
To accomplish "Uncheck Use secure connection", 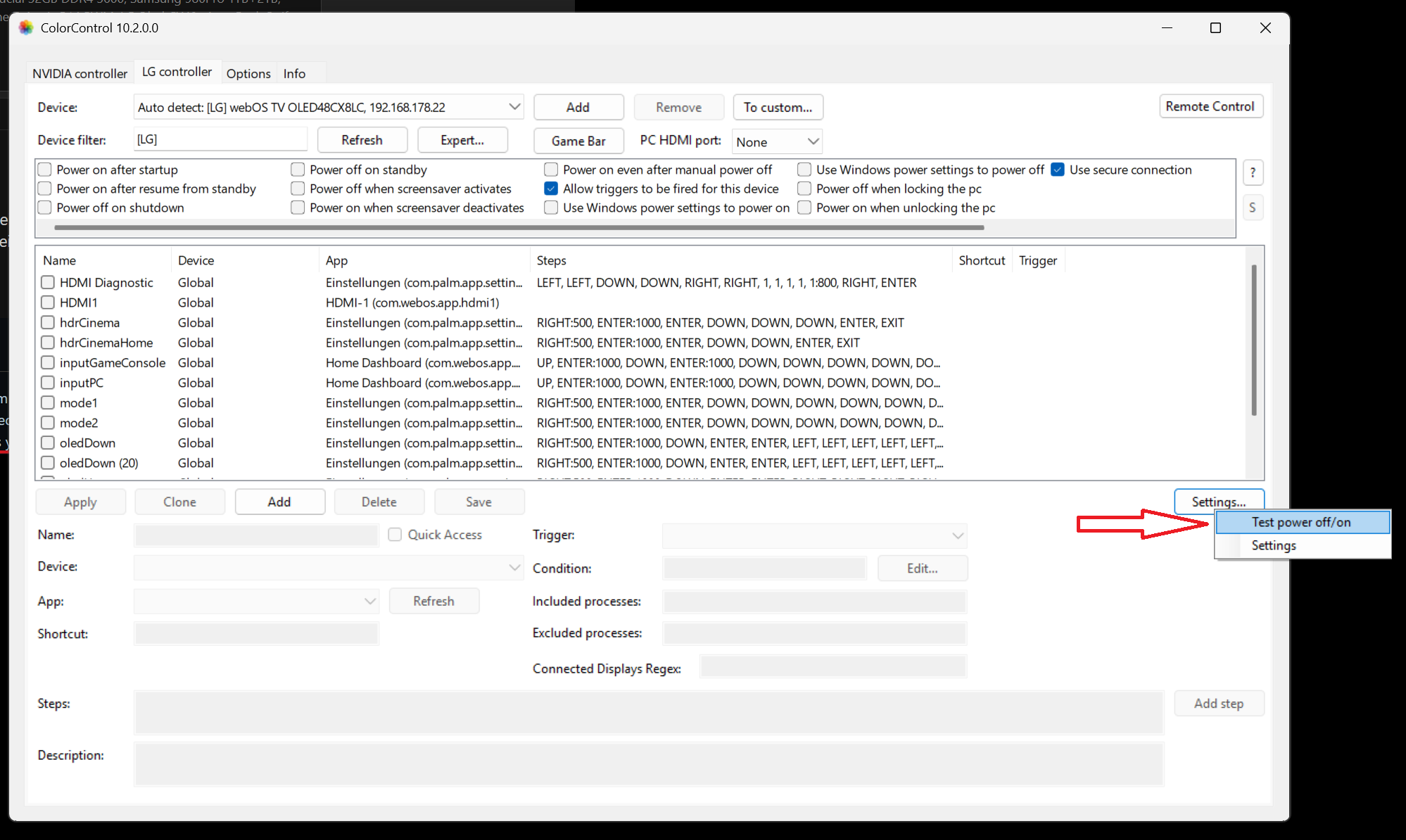I will pos(1058,170).
